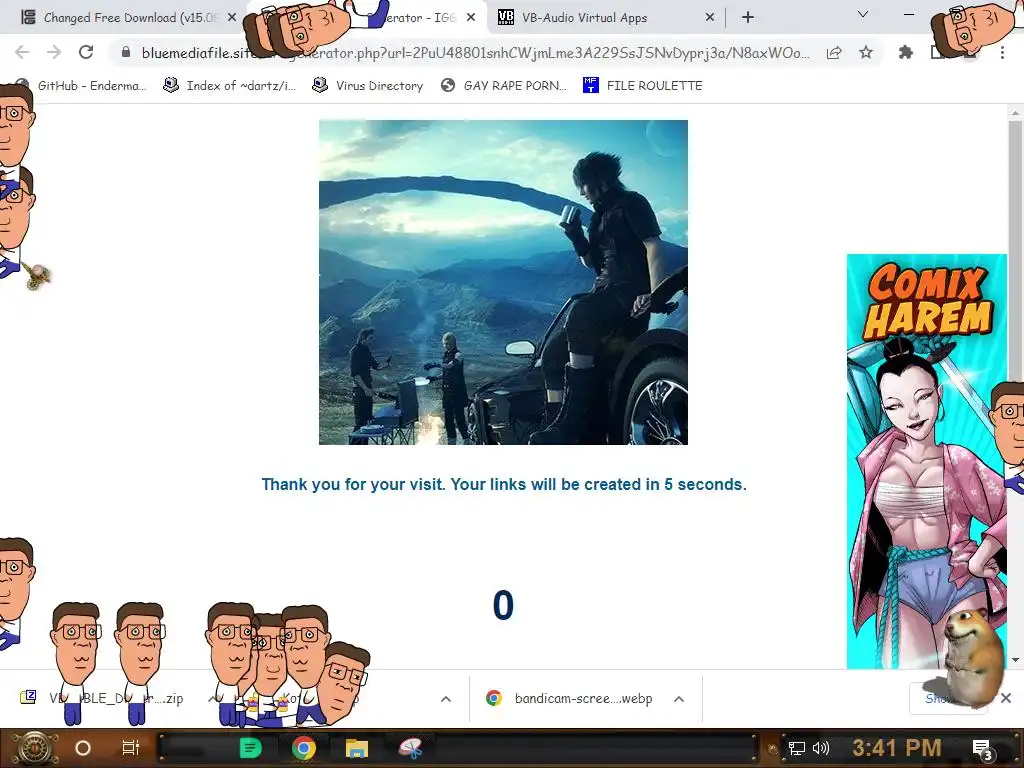Viewport: 1024px width, 768px height.
Task: Open the green notes app on taskbar
Action: [250, 748]
